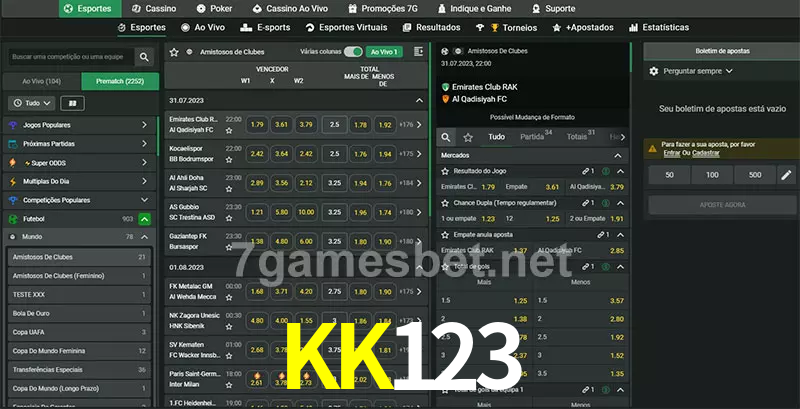Favorite the Empate anula aposta market
The height and width of the screenshot is (409, 800).
(445, 235)
